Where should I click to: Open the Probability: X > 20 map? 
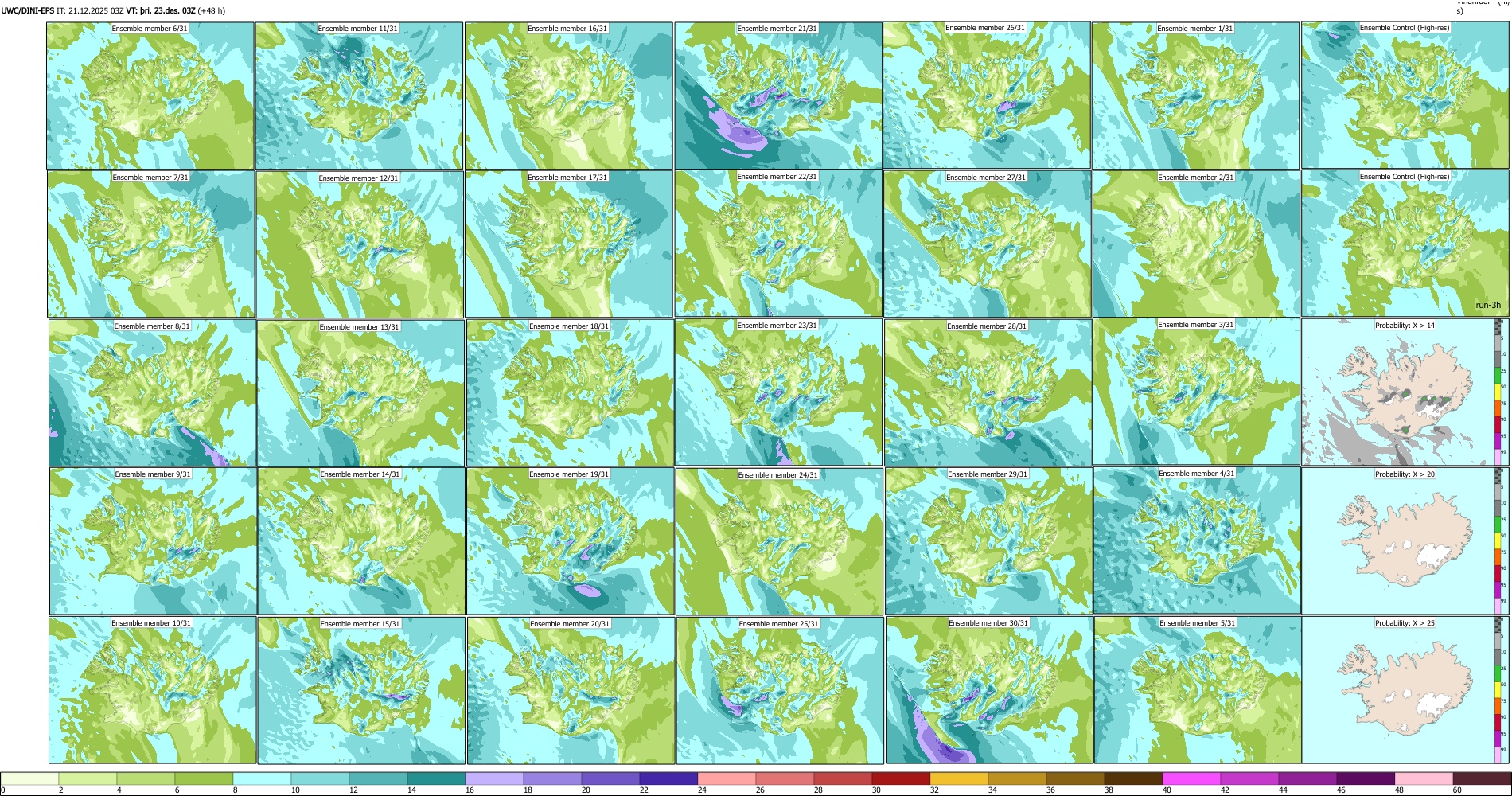[x=1405, y=540]
